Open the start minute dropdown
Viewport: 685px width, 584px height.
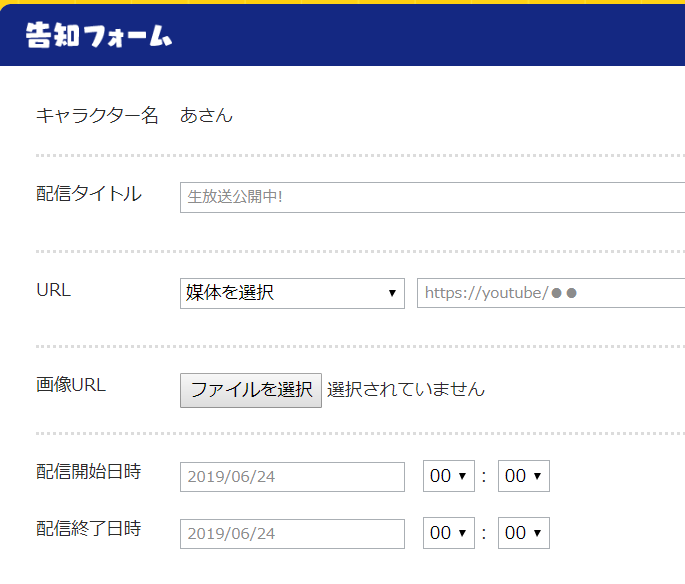click(x=524, y=476)
